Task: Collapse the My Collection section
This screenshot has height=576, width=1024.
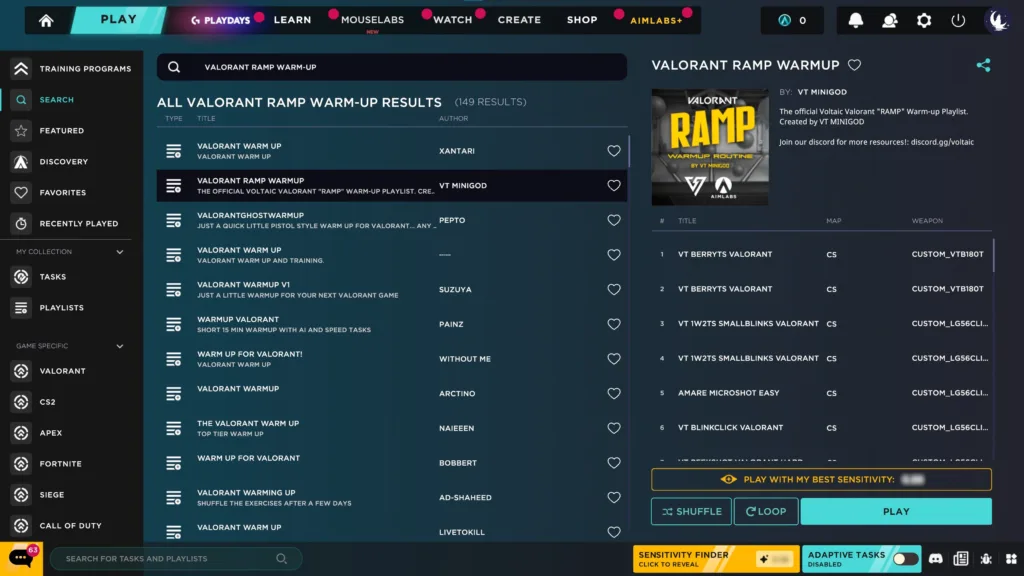Action: 120,252
